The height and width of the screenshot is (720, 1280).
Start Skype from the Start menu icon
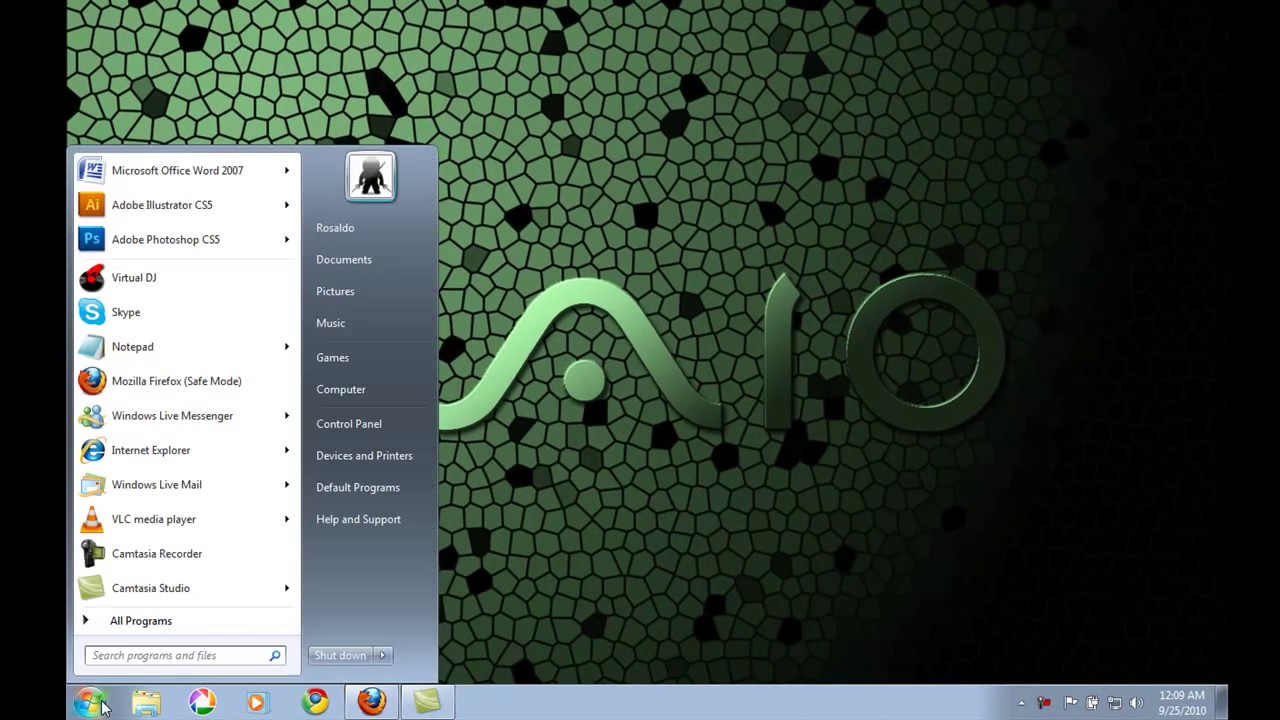[x=91, y=312]
